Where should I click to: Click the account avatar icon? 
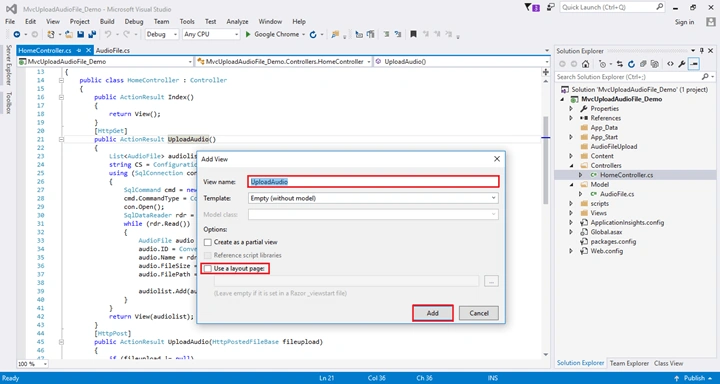(x=710, y=22)
